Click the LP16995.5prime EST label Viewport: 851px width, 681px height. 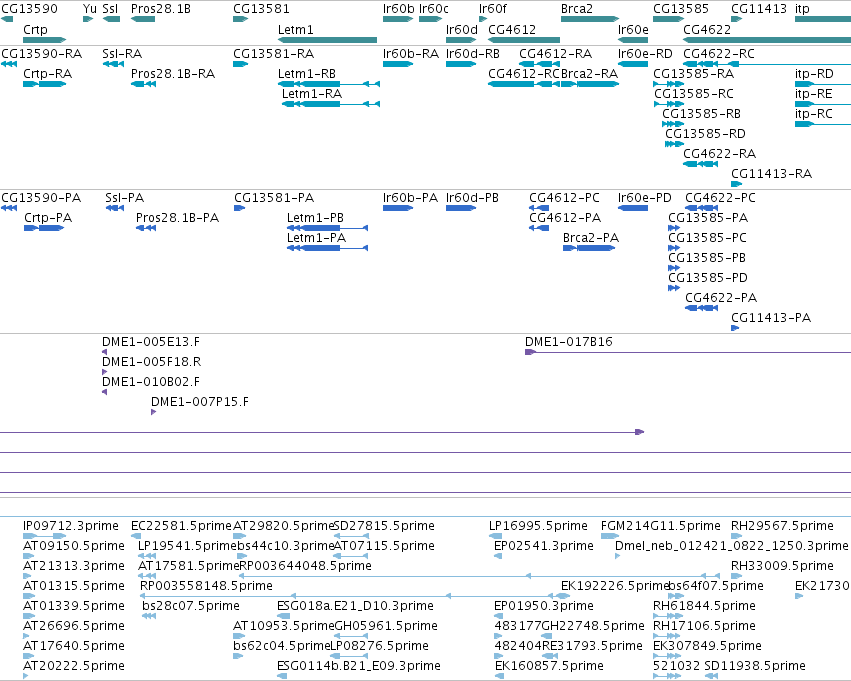538,526
